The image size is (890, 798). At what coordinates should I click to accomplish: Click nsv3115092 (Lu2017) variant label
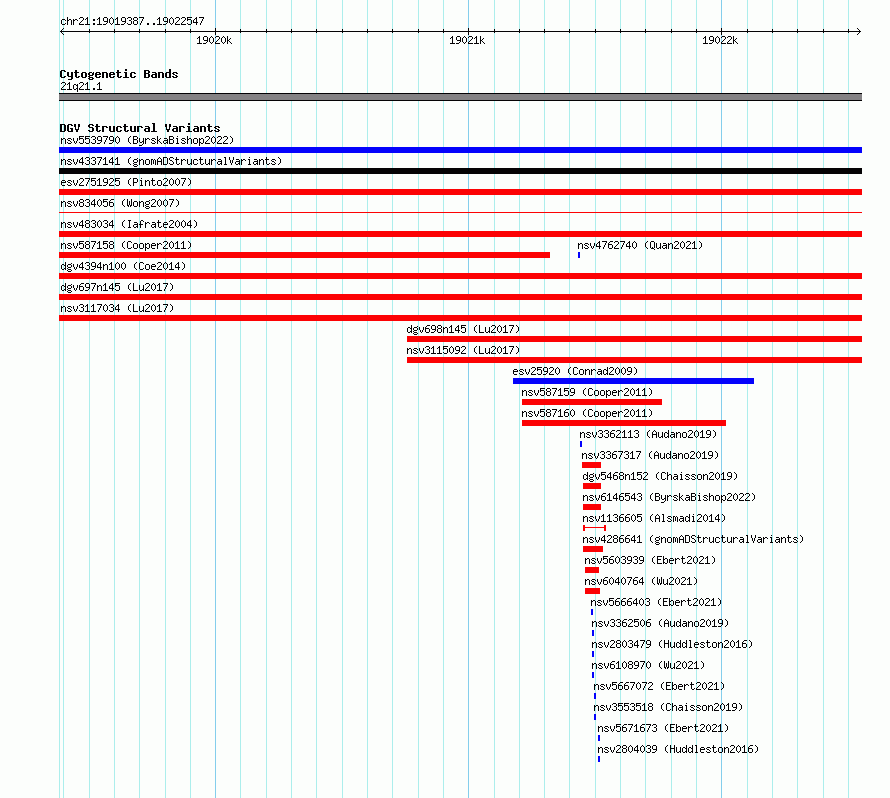click(x=463, y=350)
